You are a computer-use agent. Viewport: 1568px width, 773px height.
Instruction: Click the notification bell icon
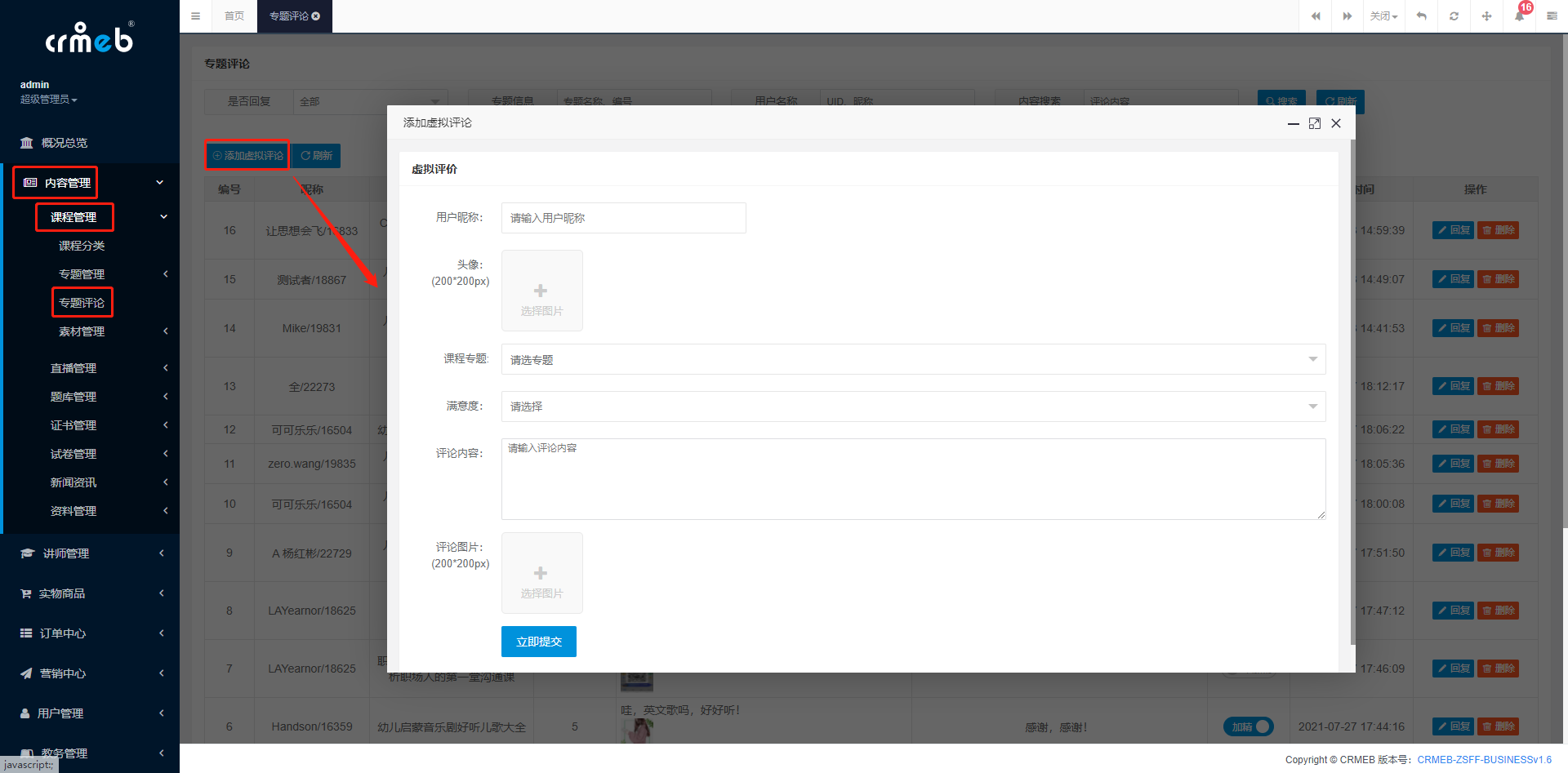pyautogui.click(x=1519, y=16)
